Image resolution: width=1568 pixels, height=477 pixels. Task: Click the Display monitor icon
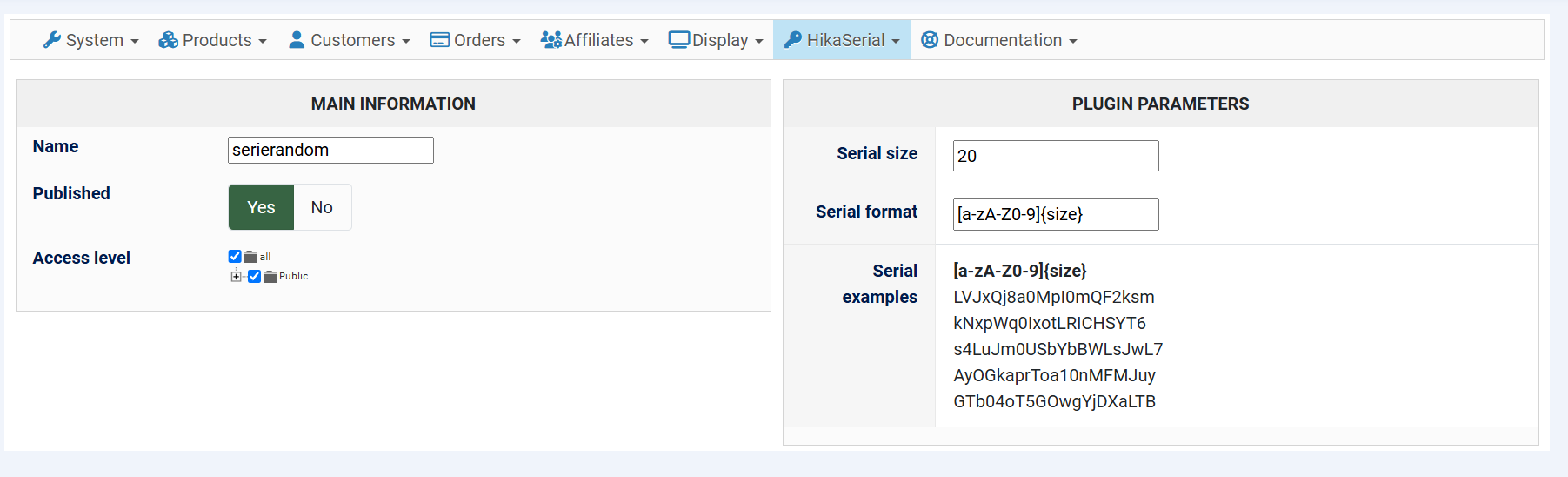coord(678,40)
